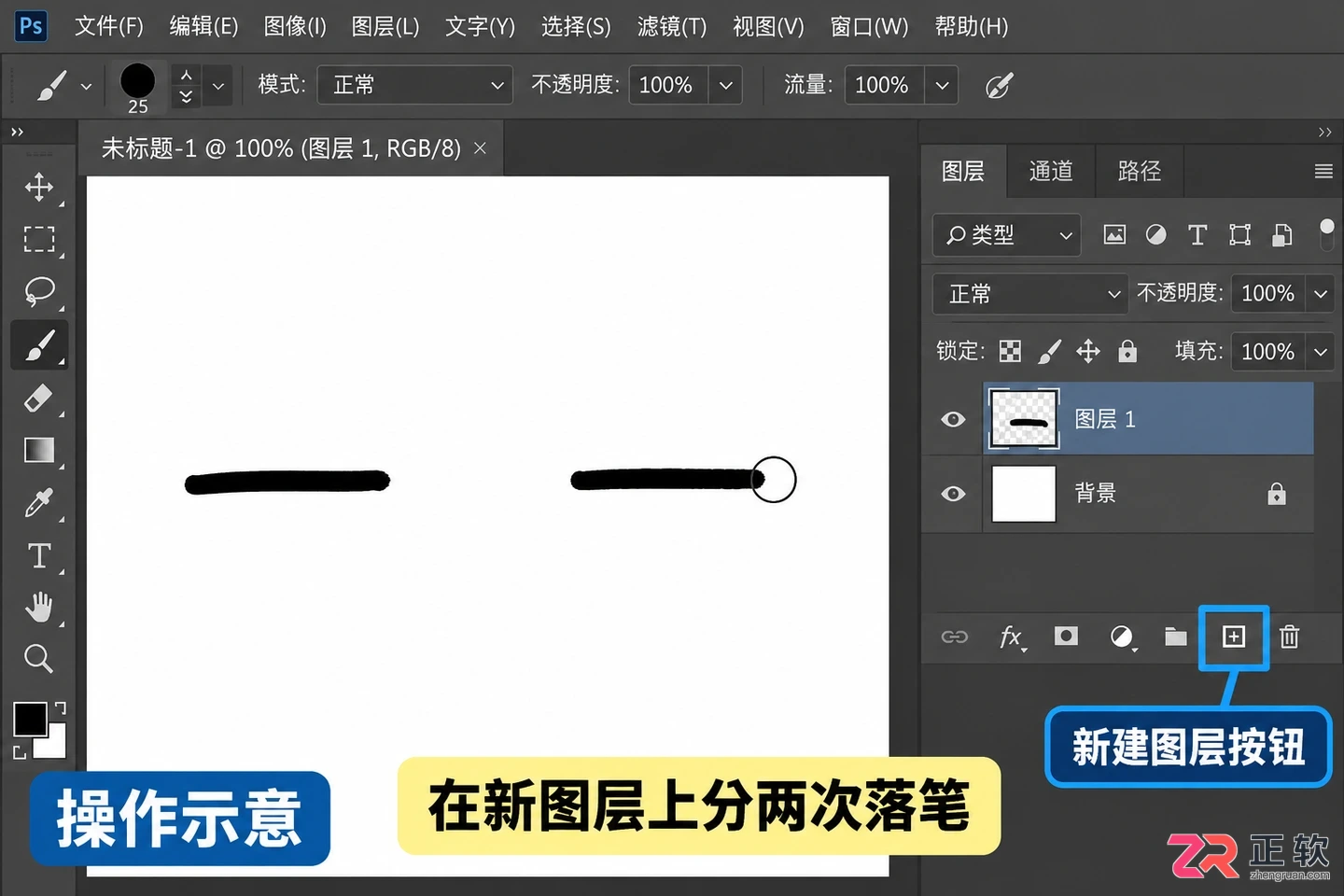Select the Eraser tool
The height and width of the screenshot is (896, 1344).
[38, 399]
